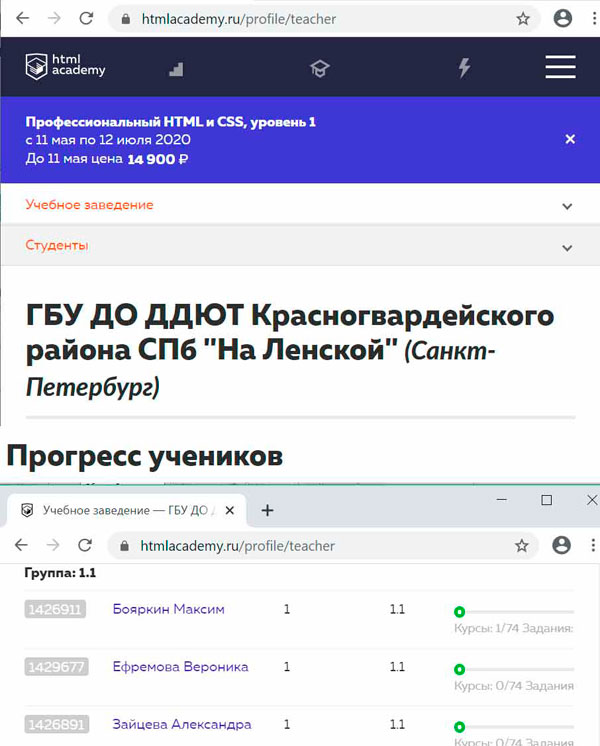Click the lock icon in upper address bar
Screen dimensions: 600x746
126,19
